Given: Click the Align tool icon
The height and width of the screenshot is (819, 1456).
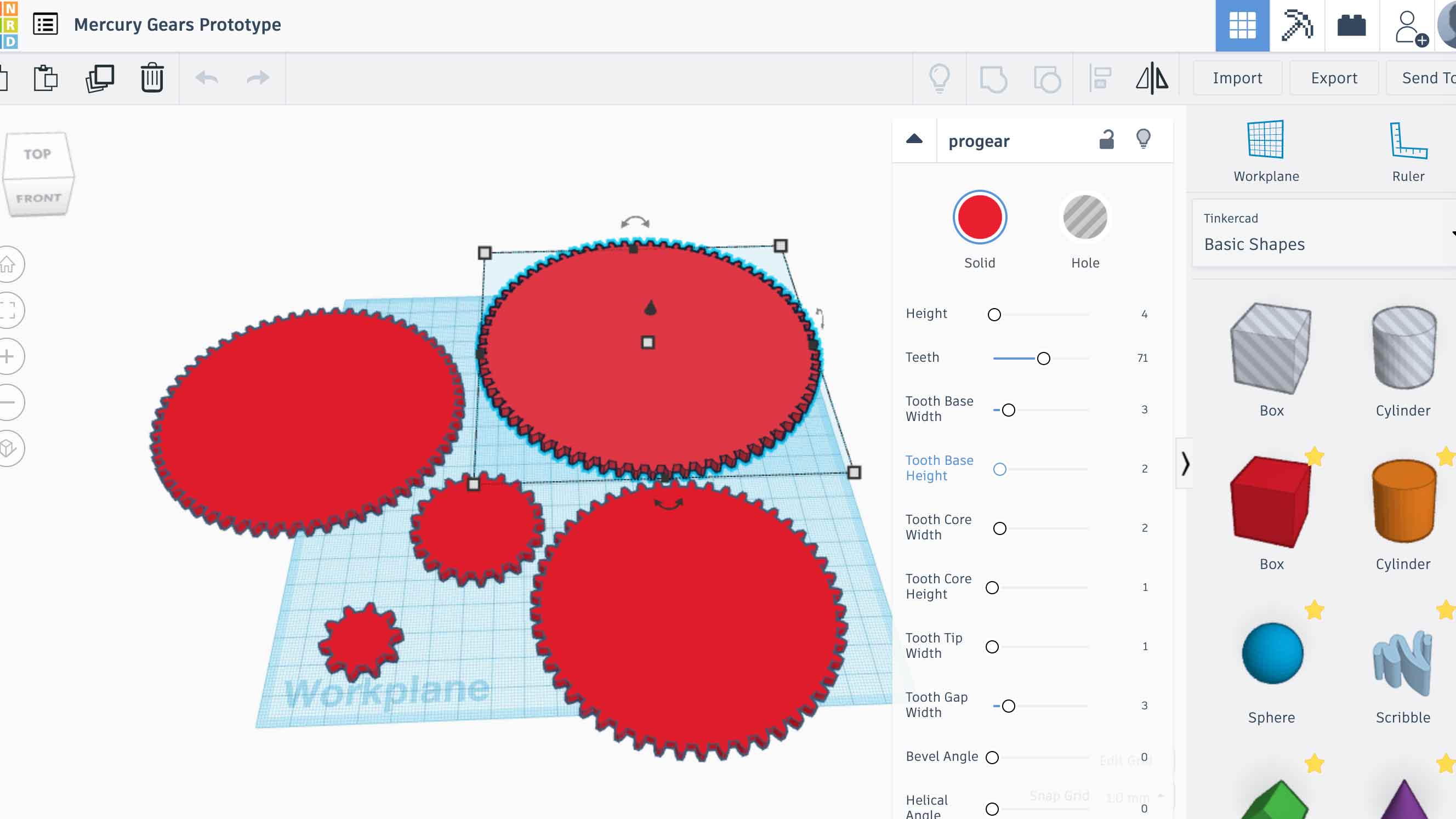Looking at the screenshot, I should pos(1099,78).
